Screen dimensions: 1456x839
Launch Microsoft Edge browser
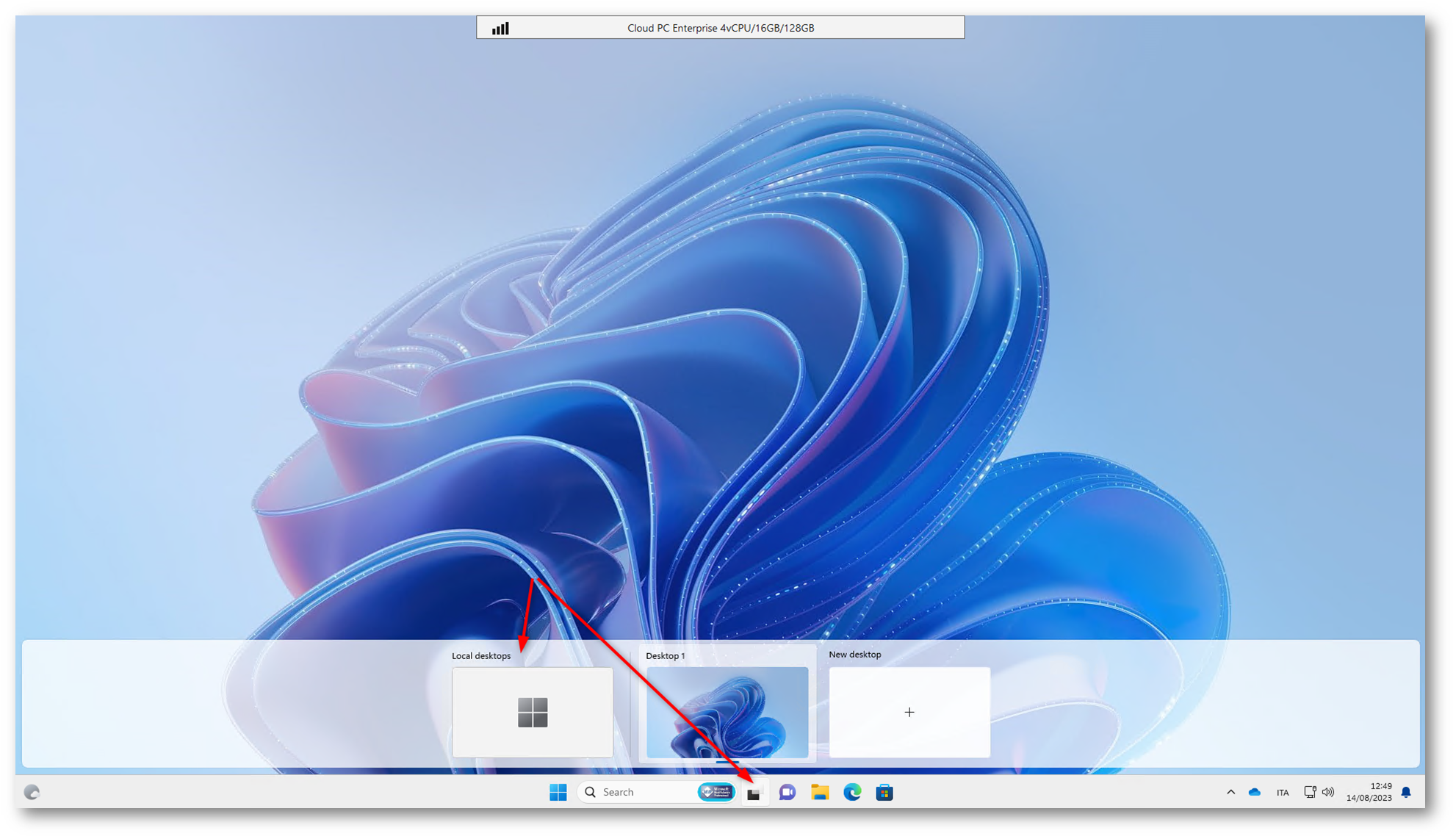852,792
